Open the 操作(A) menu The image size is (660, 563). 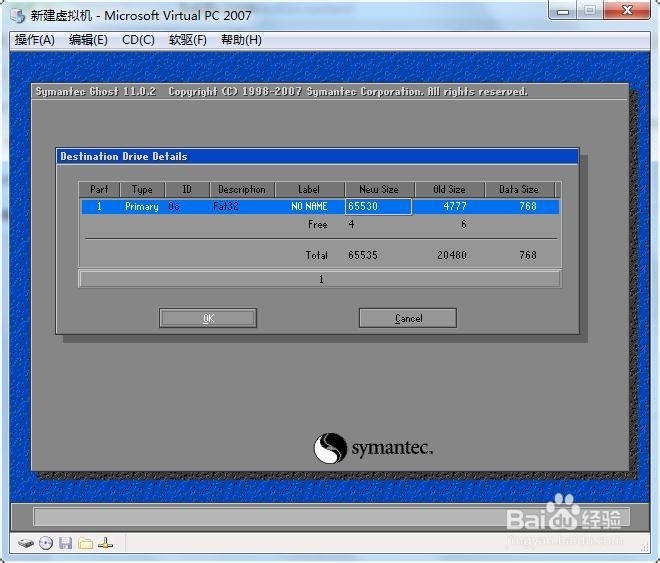pos(35,40)
